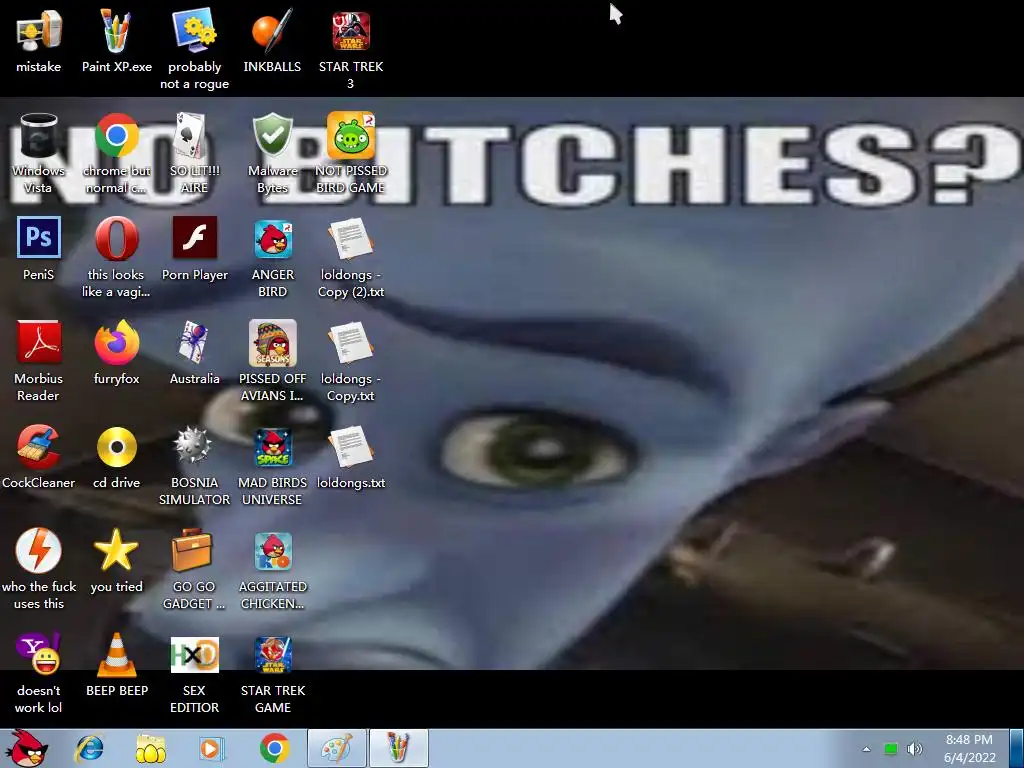Select PISSED OFF AVIANS Seasons icon
Viewport: 1024px width, 768px height.
272,342
